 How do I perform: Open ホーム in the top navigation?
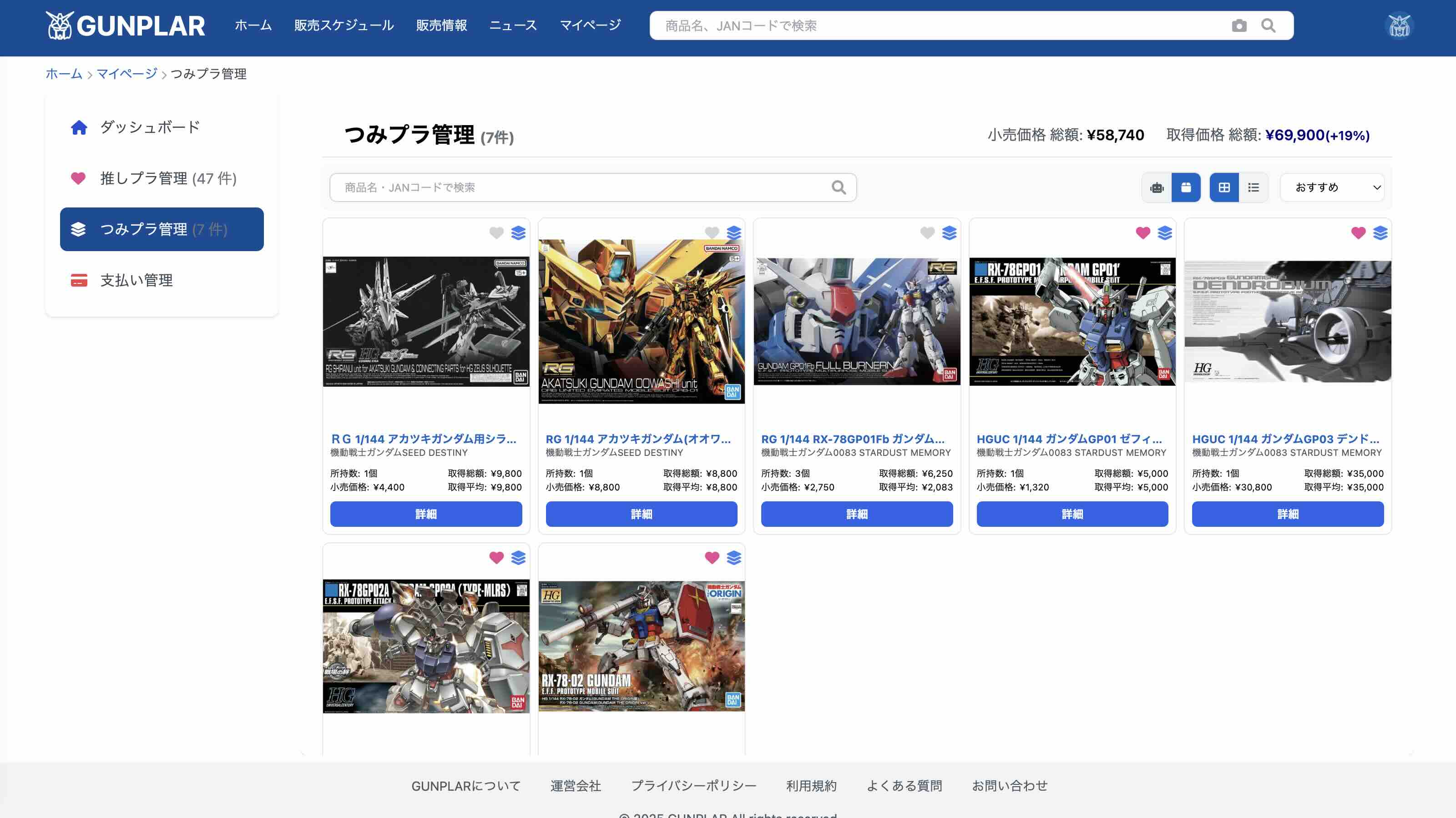tap(253, 25)
